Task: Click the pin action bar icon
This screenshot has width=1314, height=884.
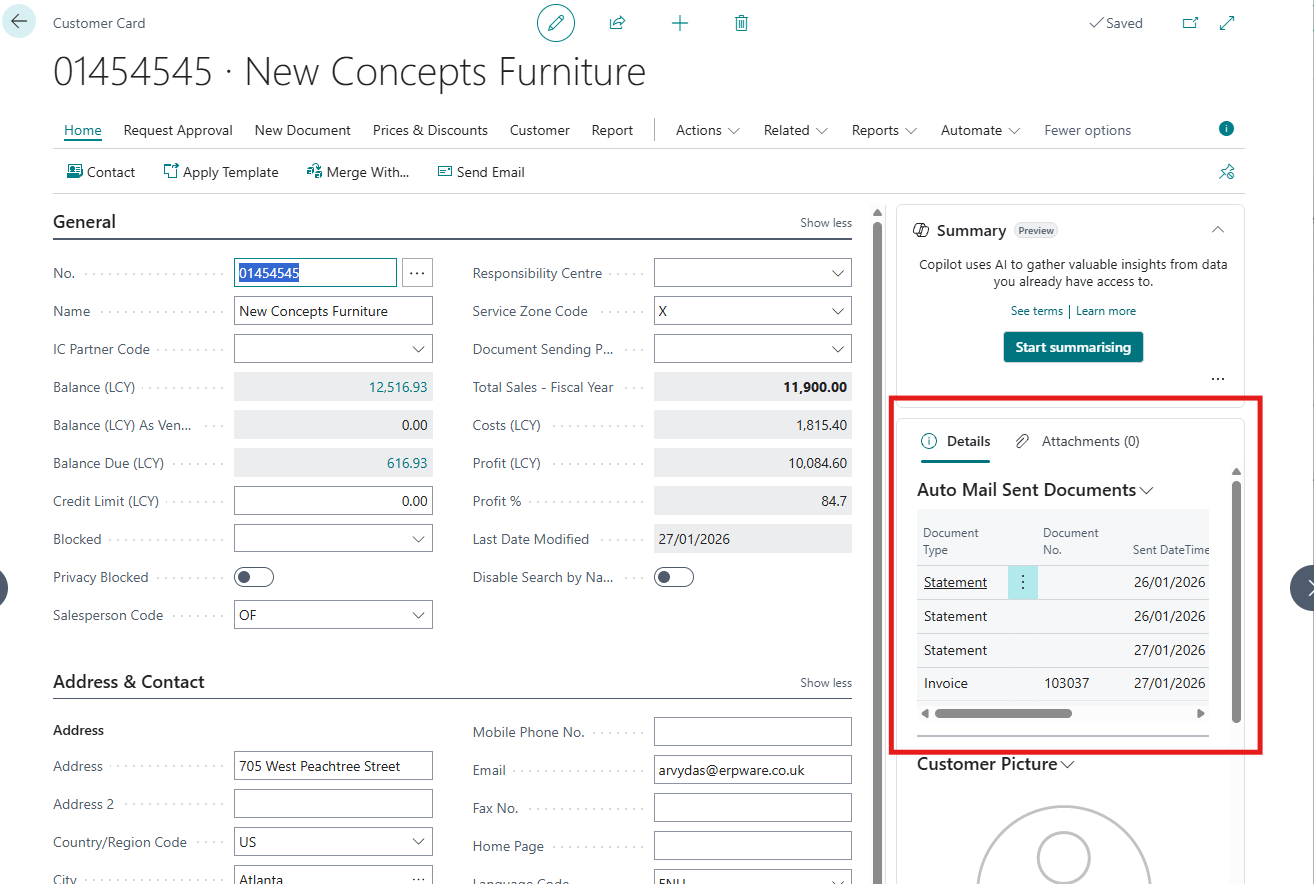Action: (1227, 172)
